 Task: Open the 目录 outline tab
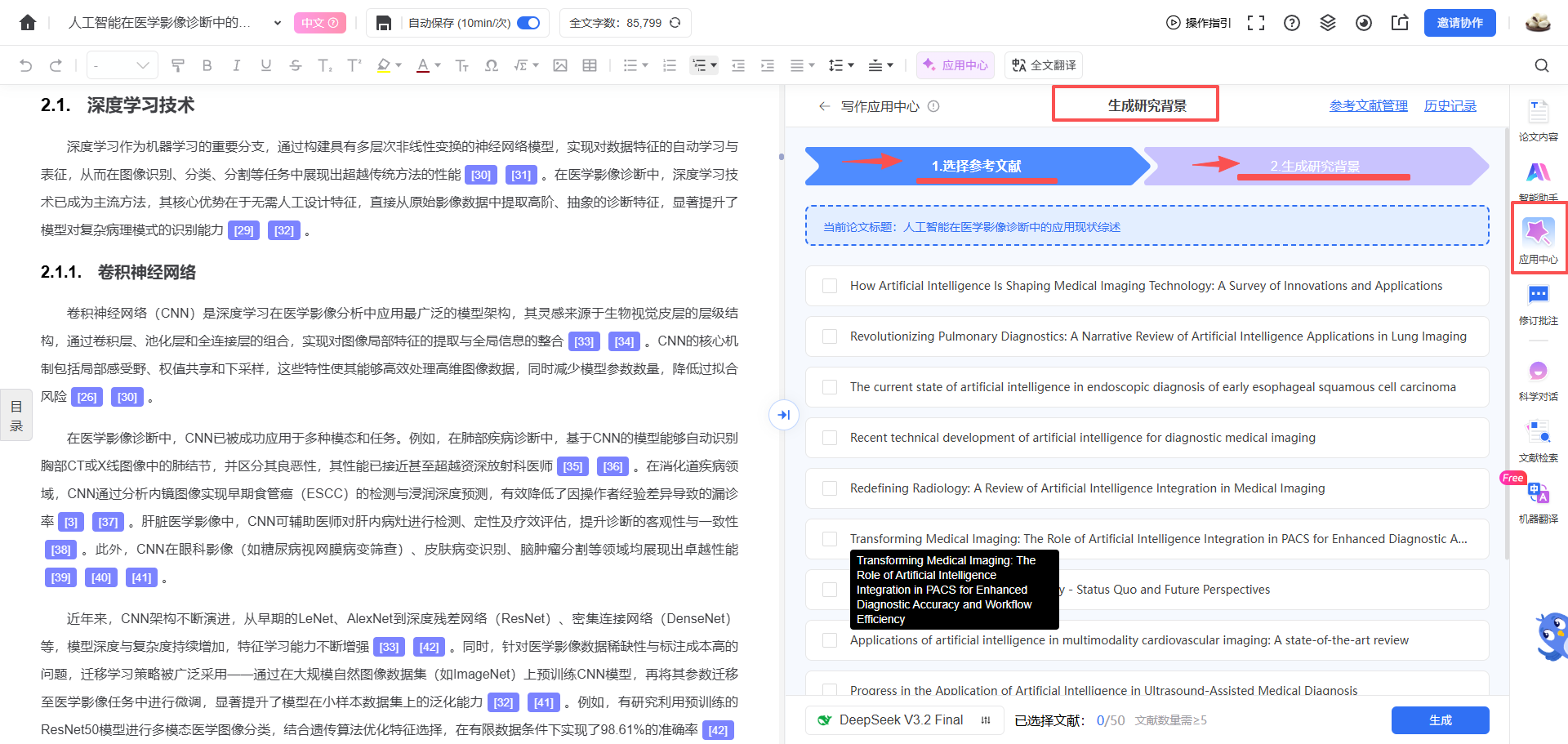pyautogui.click(x=16, y=415)
